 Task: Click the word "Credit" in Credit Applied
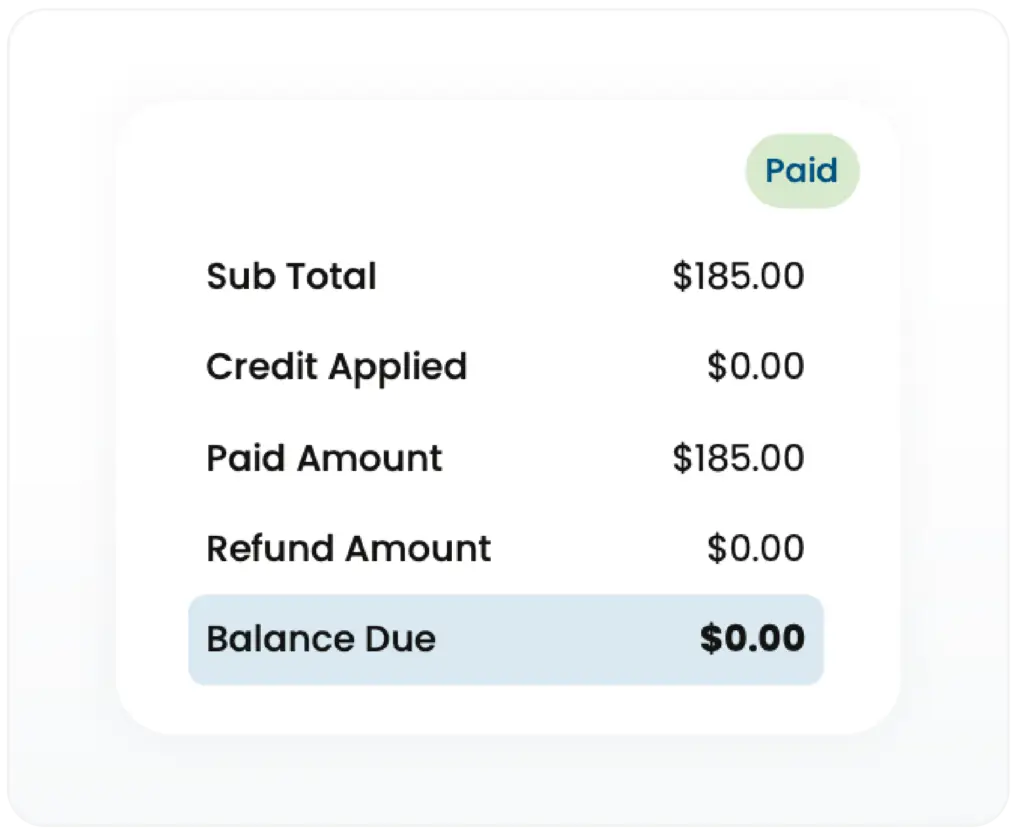[264, 367]
